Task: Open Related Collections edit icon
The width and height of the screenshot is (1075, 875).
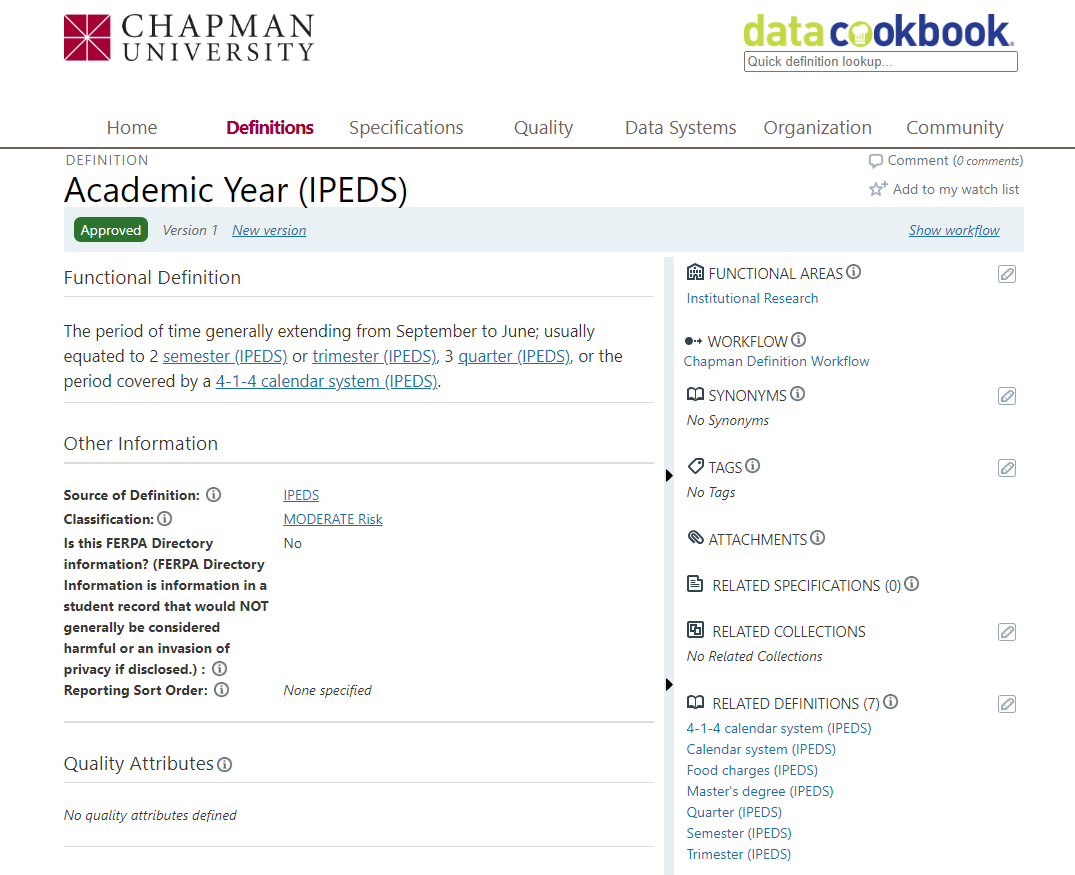Action: [x=1007, y=632]
